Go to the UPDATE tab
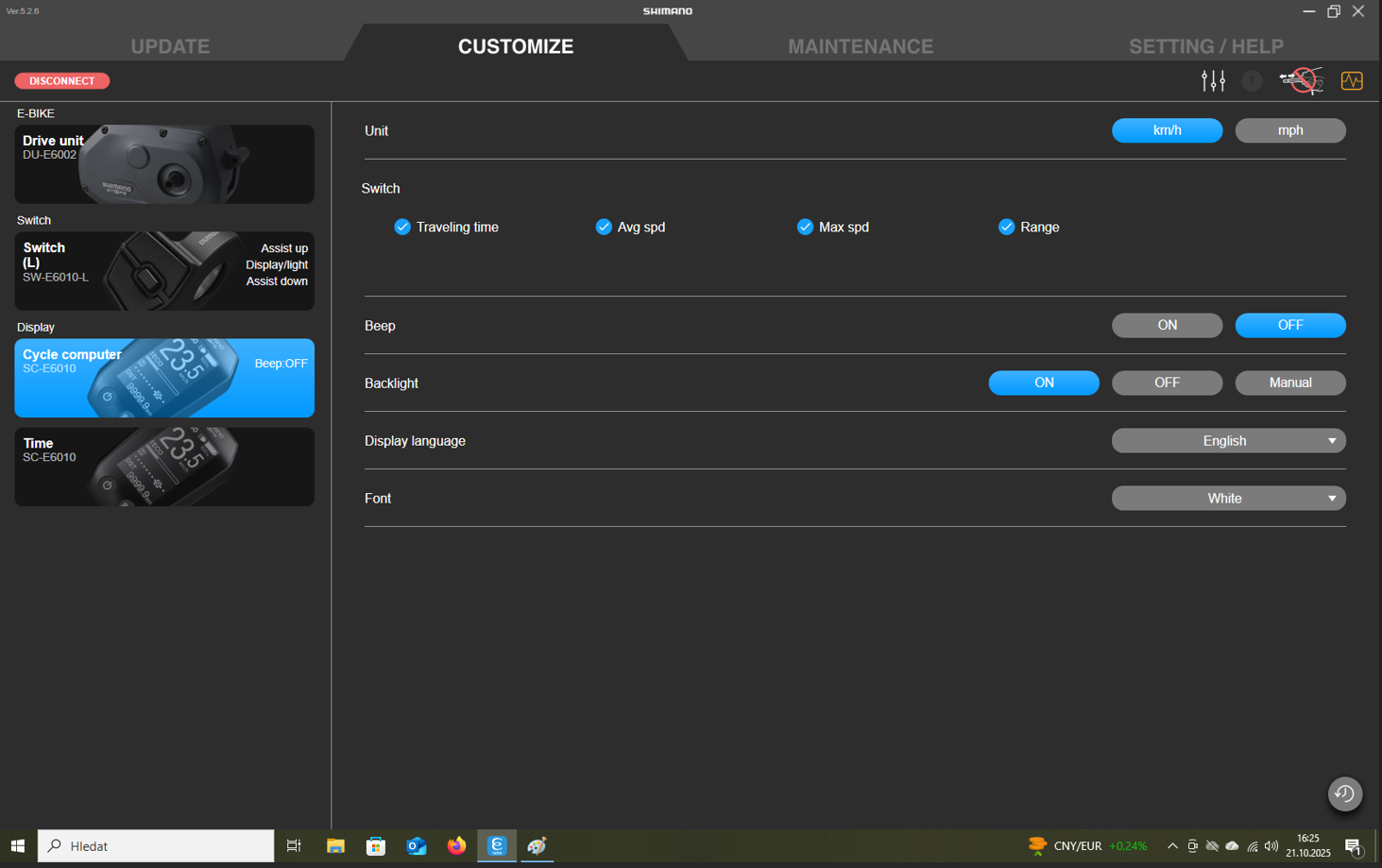This screenshot has height=868, width=1382. coord(170,46)
